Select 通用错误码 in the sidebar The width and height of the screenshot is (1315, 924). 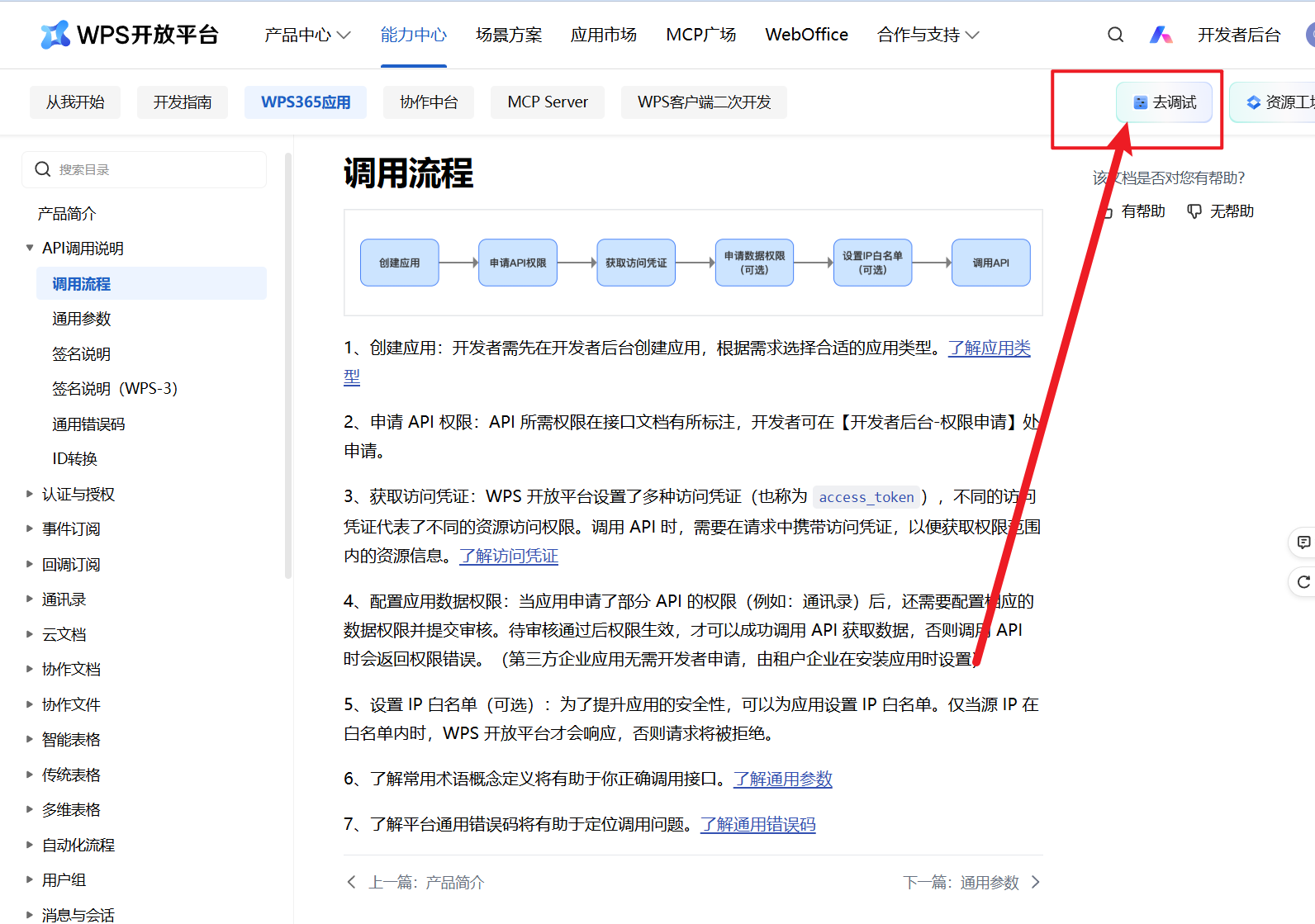[88, 424]
